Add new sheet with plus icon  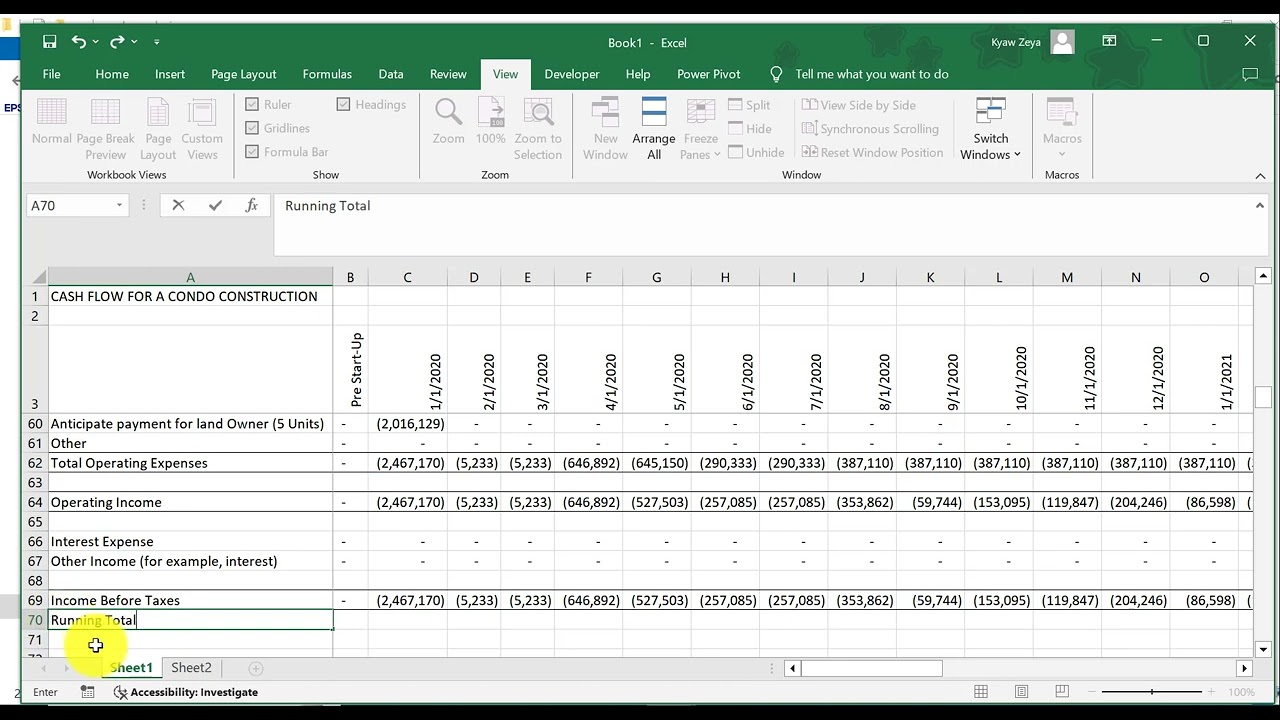click(255, 668)
